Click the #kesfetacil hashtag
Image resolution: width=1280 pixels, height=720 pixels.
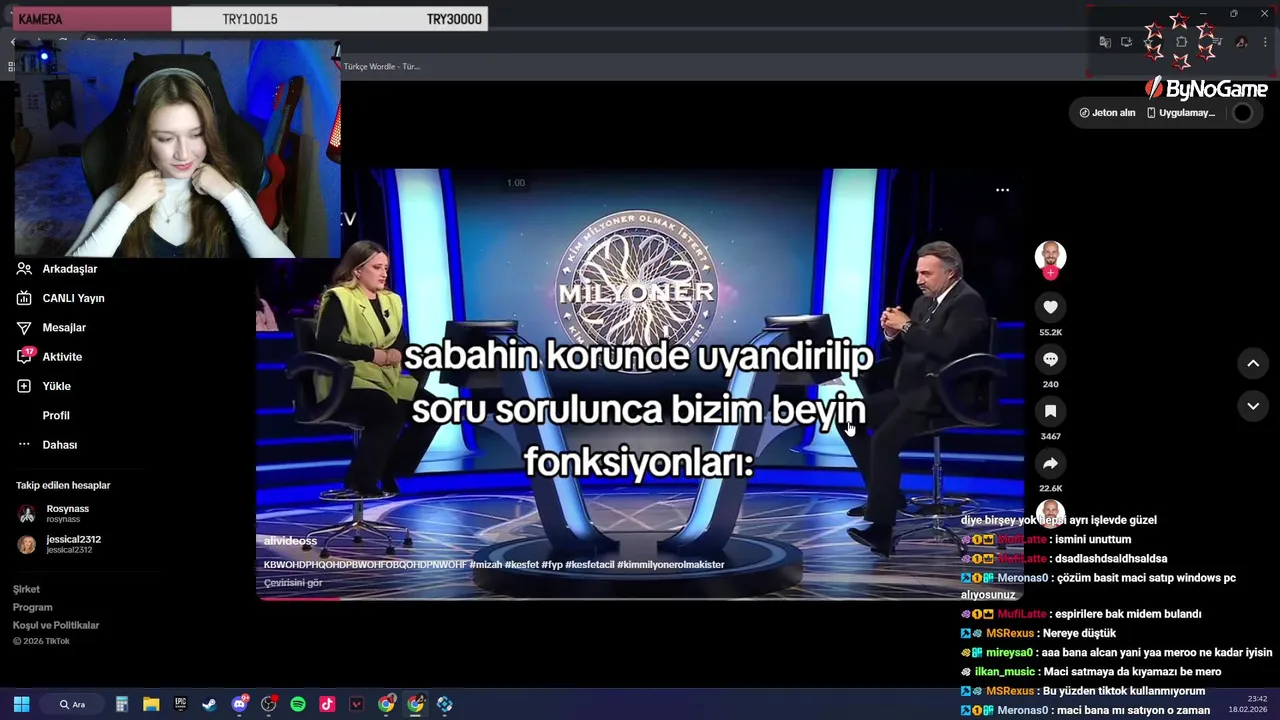[590, 565]
